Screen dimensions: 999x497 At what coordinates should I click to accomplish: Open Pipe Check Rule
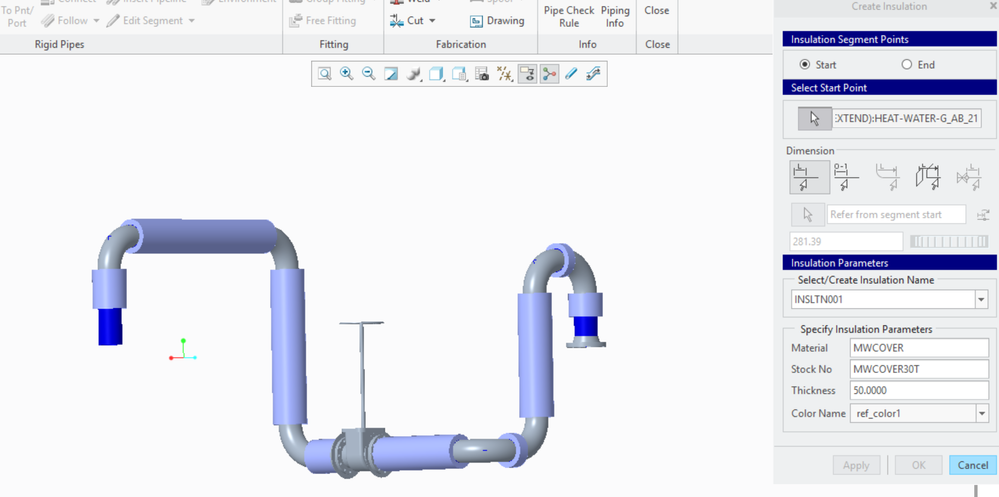568,16
